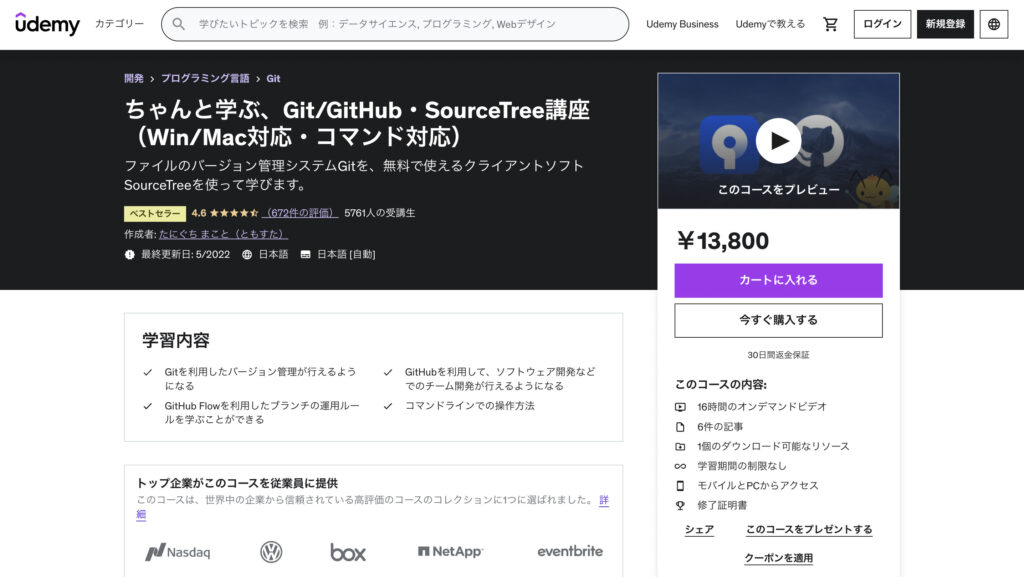Click checkmark beside GitHubを利用して
The width and height of the screenshot is (1024, 577).
(388, 372)
